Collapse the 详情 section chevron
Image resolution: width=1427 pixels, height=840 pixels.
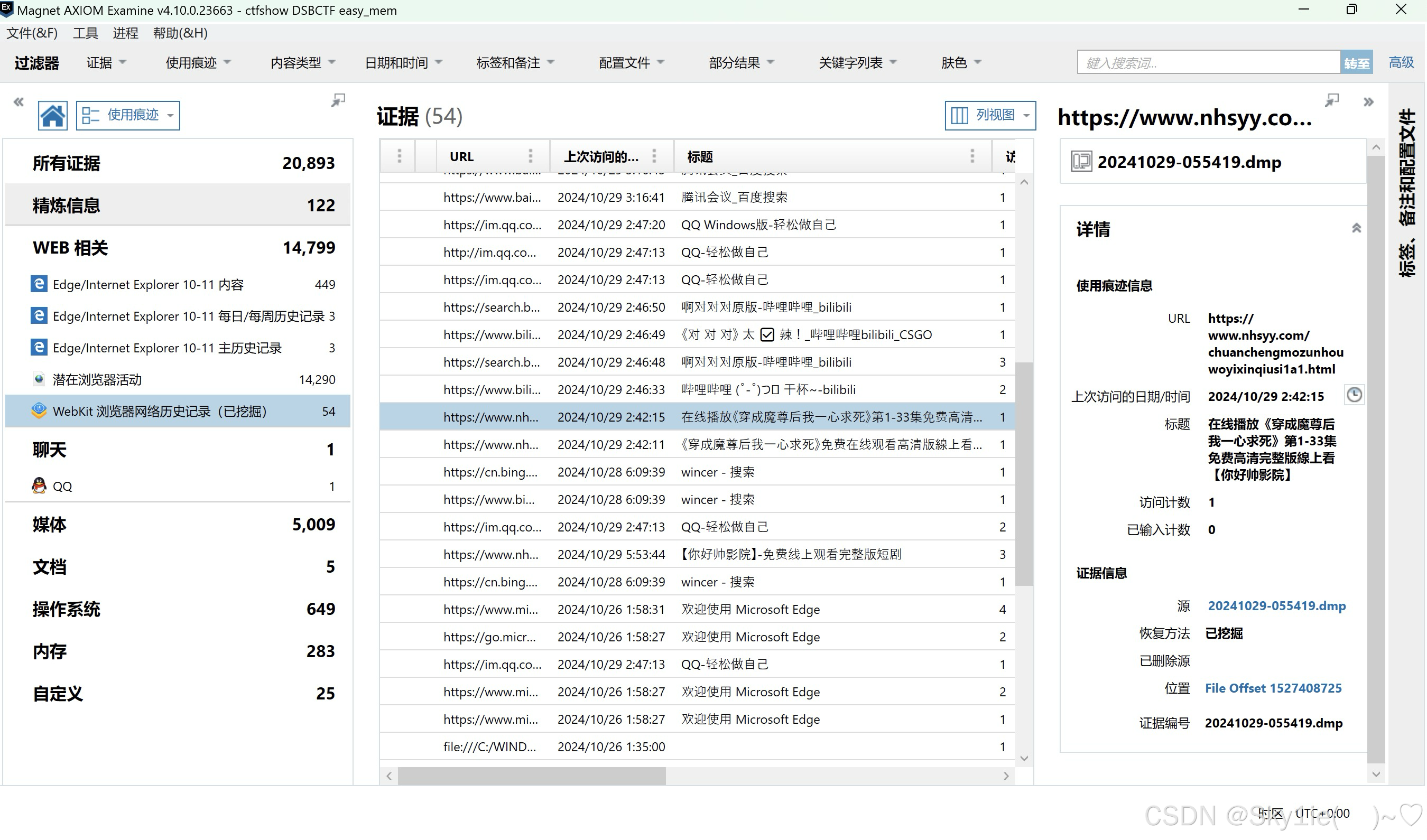click(1356, 229)
